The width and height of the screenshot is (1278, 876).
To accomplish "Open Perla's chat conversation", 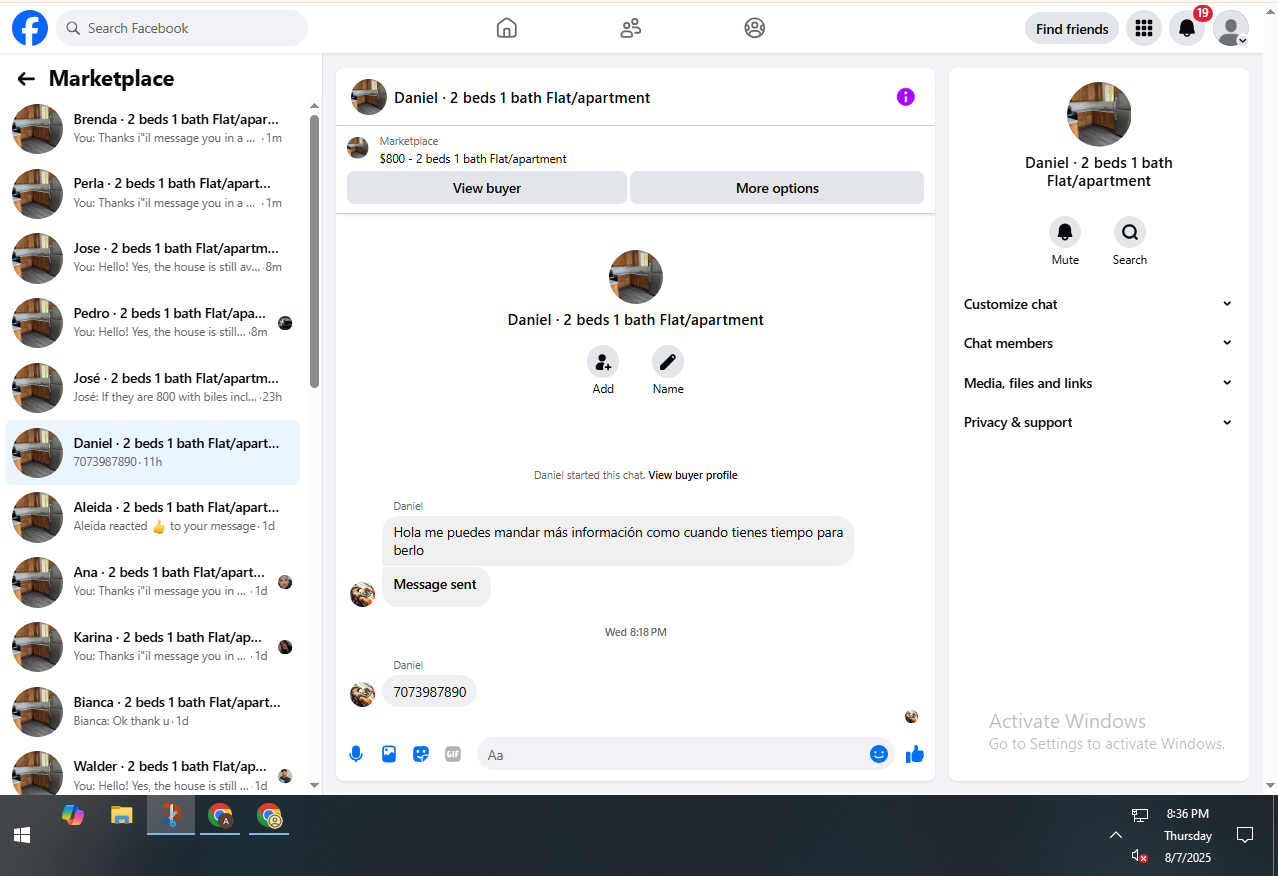I will [x=153, y=193].
